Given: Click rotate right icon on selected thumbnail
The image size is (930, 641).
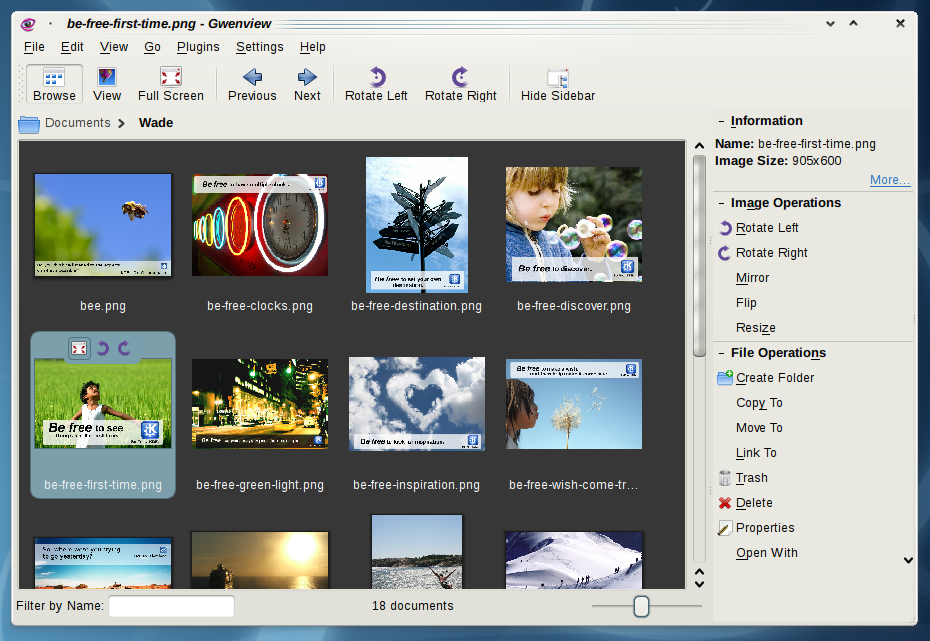Looking at the screenshot, I should tap(124, 348).
